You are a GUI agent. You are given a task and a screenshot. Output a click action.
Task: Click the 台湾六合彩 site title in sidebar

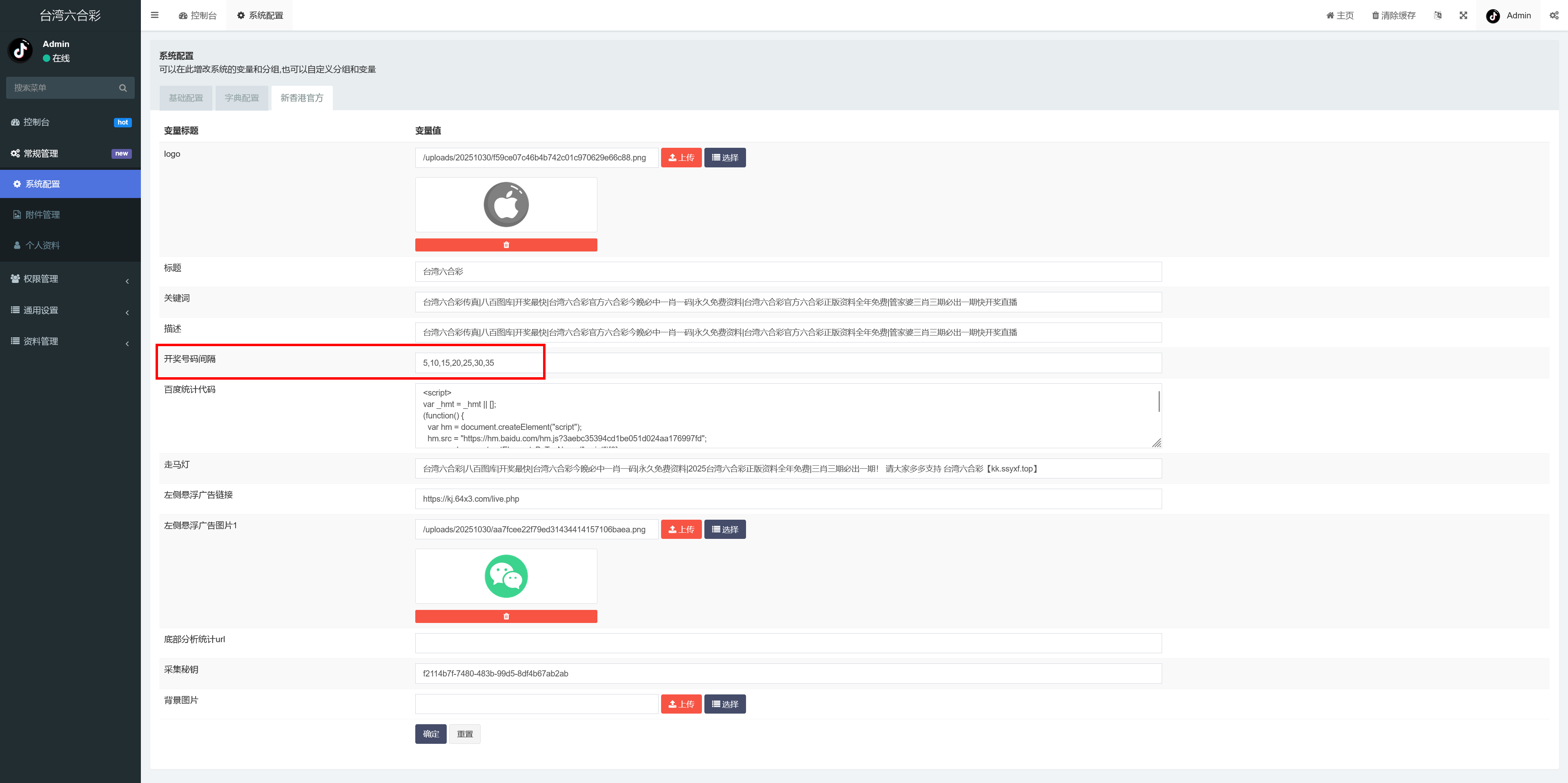71,15
